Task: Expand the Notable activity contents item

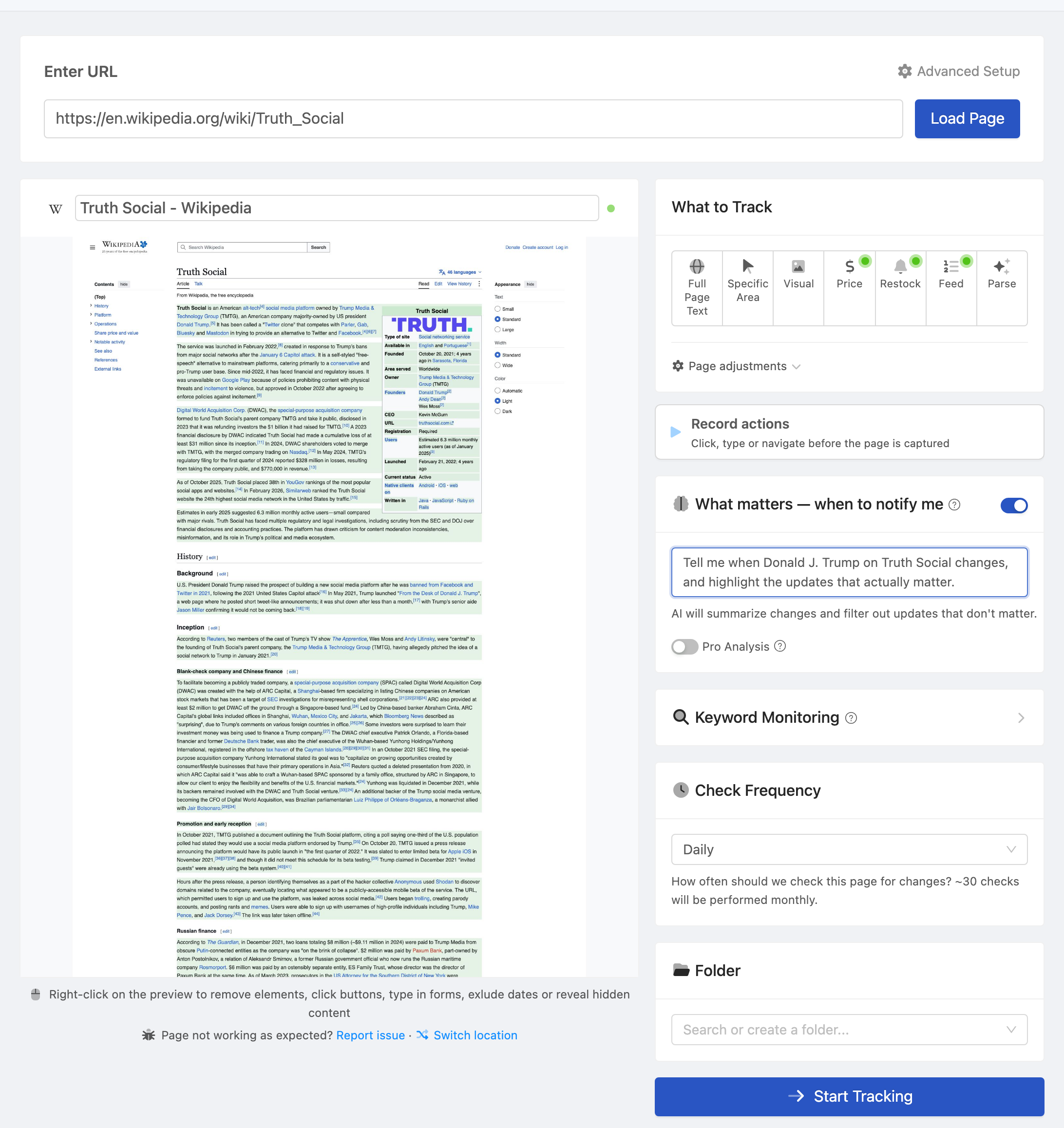Action: pos(91,342)
